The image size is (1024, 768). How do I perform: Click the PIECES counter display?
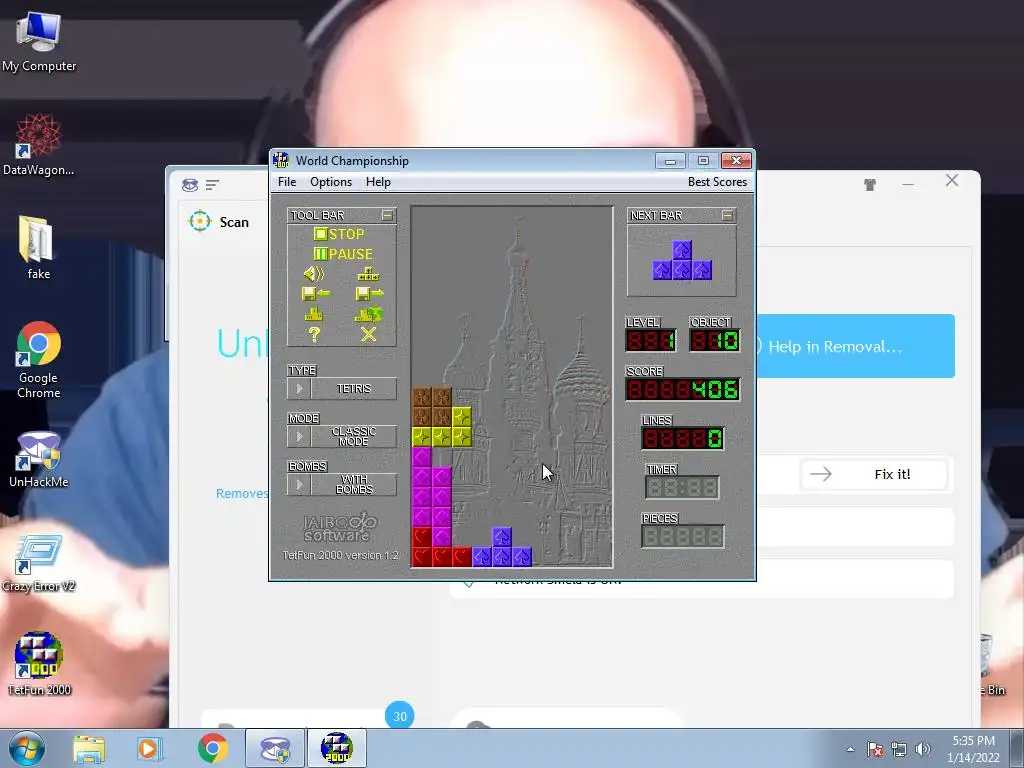pos(682,536)
